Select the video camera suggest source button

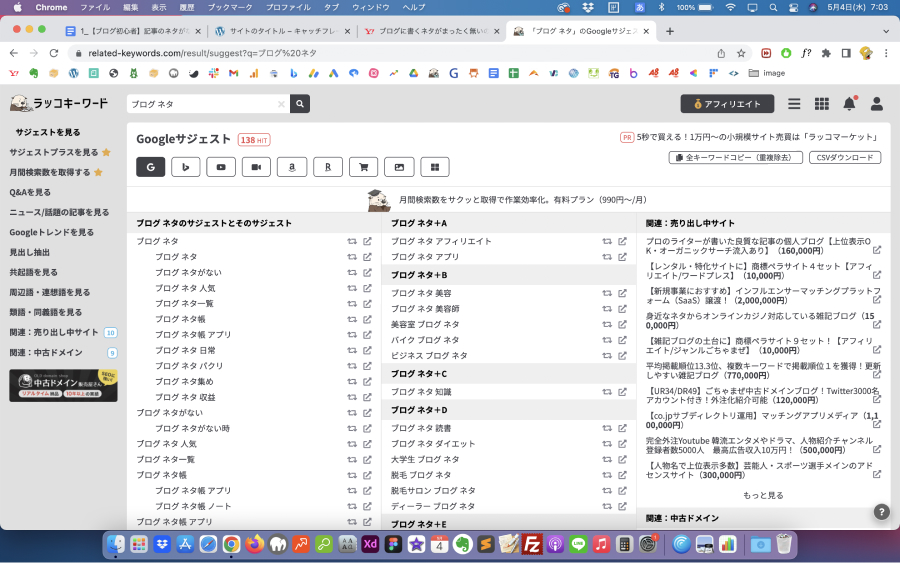[257, 167]
